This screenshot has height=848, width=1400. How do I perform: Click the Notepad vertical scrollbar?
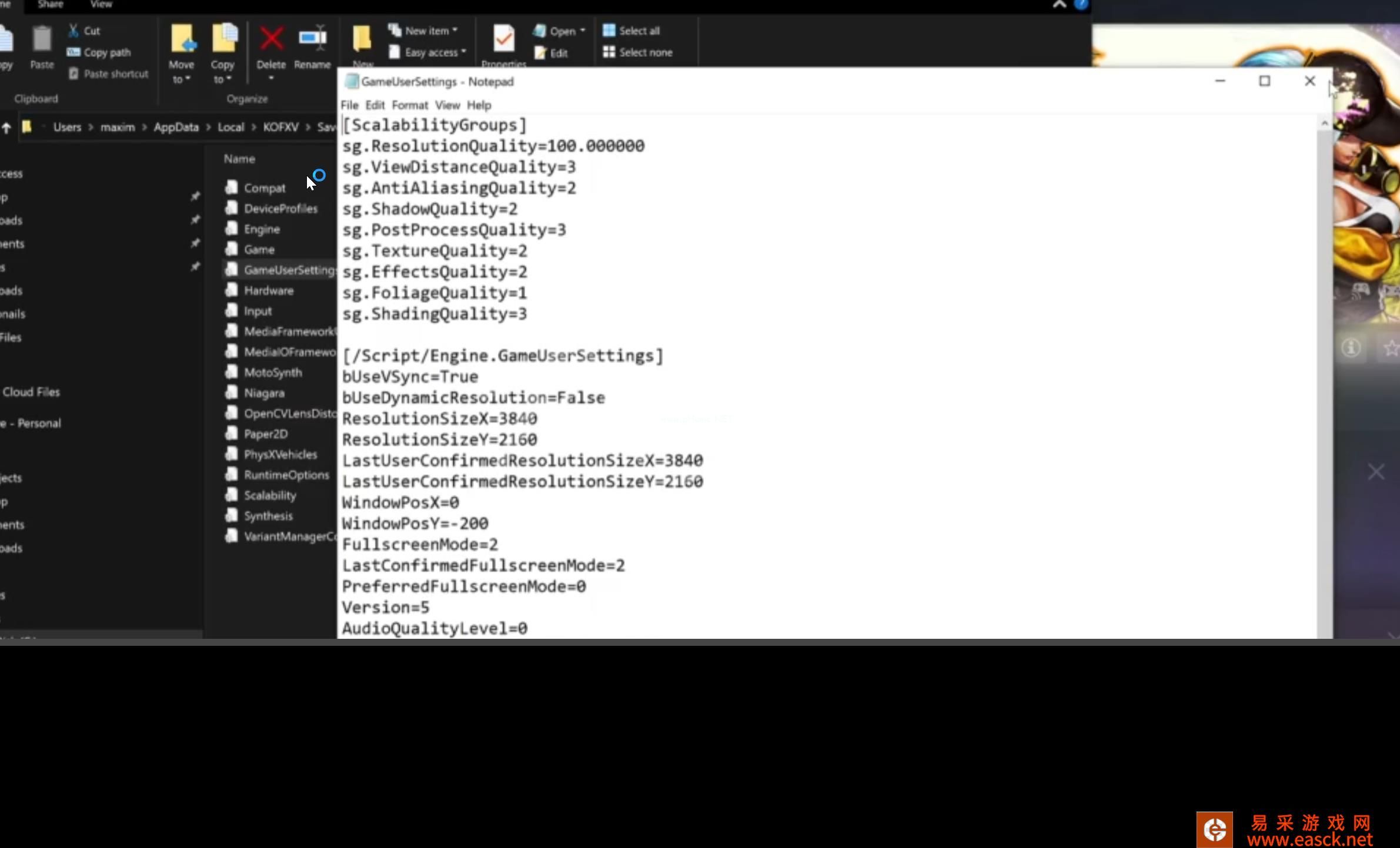(x=1324, y=378)
